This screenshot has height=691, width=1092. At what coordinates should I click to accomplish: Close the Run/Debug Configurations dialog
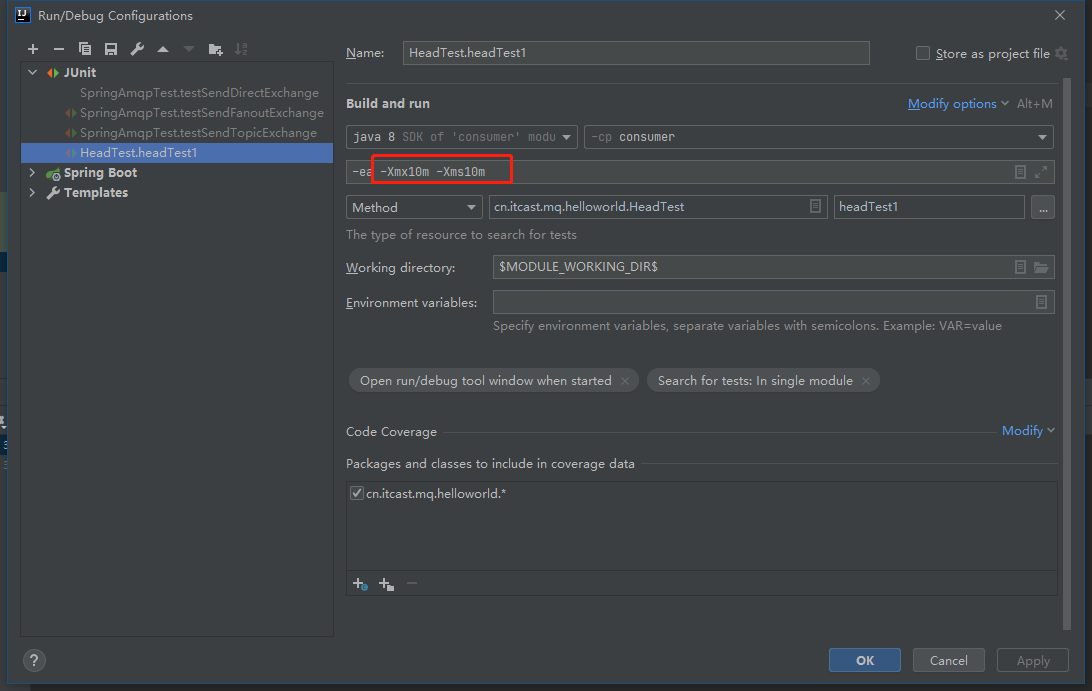point(1060,15)
